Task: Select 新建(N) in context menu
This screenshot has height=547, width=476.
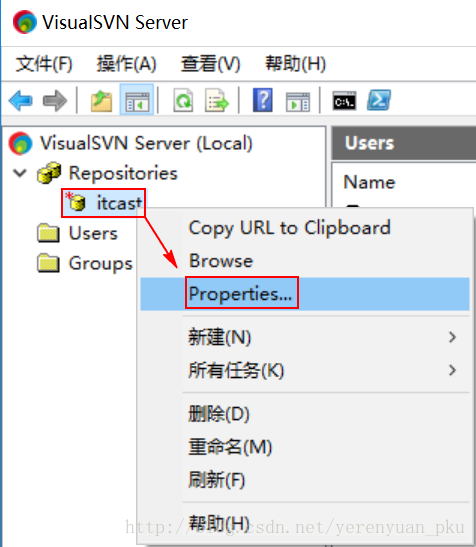Action: (x=305, y=337)
